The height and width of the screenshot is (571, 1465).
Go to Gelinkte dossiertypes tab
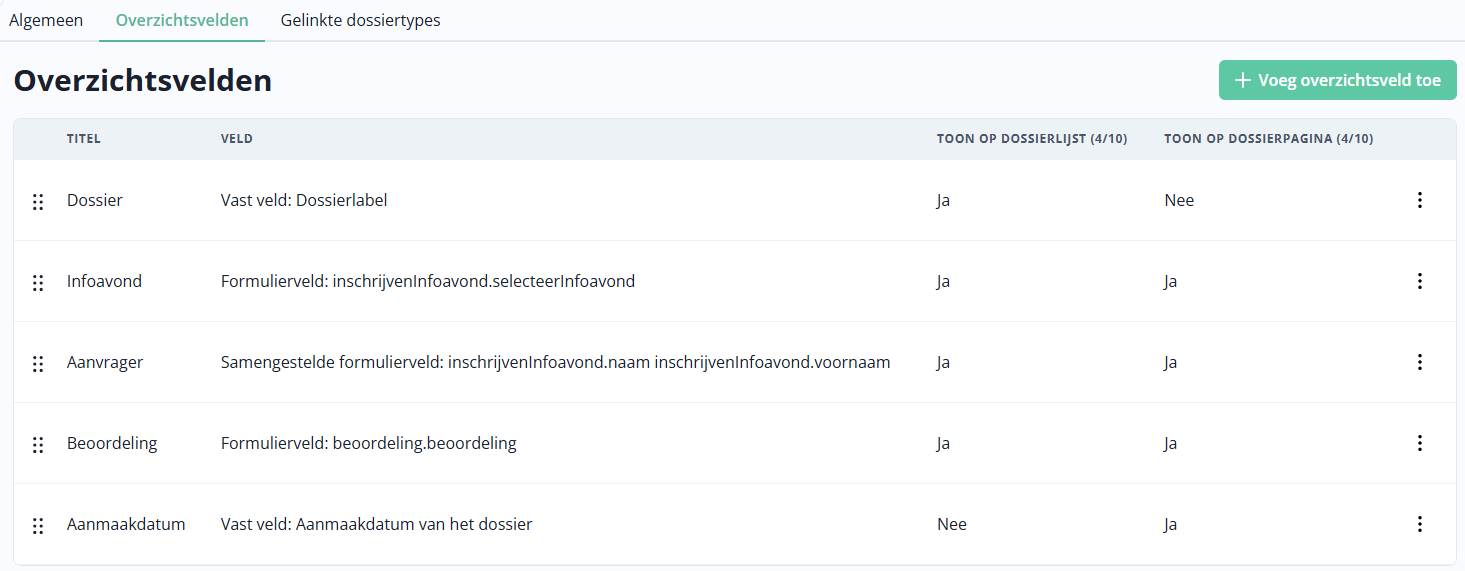click(360, 20)
